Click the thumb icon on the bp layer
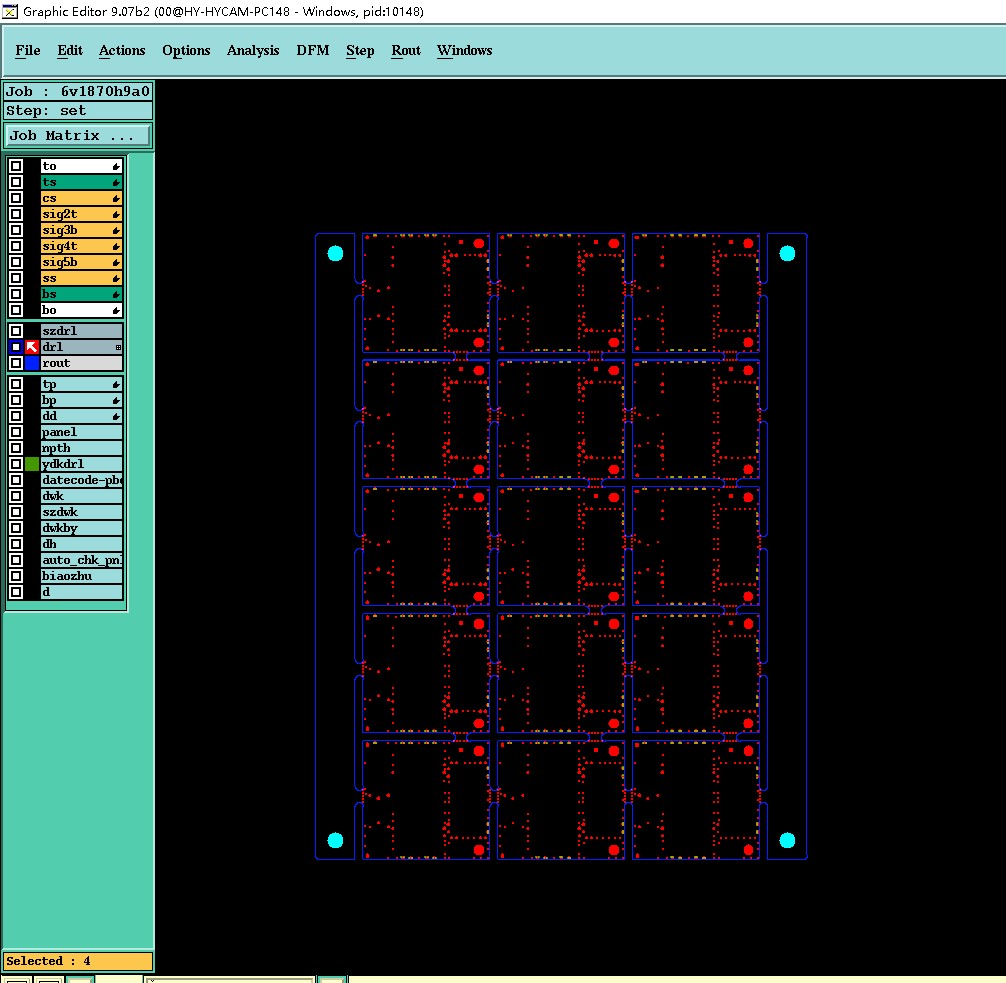 click(116, 400)
